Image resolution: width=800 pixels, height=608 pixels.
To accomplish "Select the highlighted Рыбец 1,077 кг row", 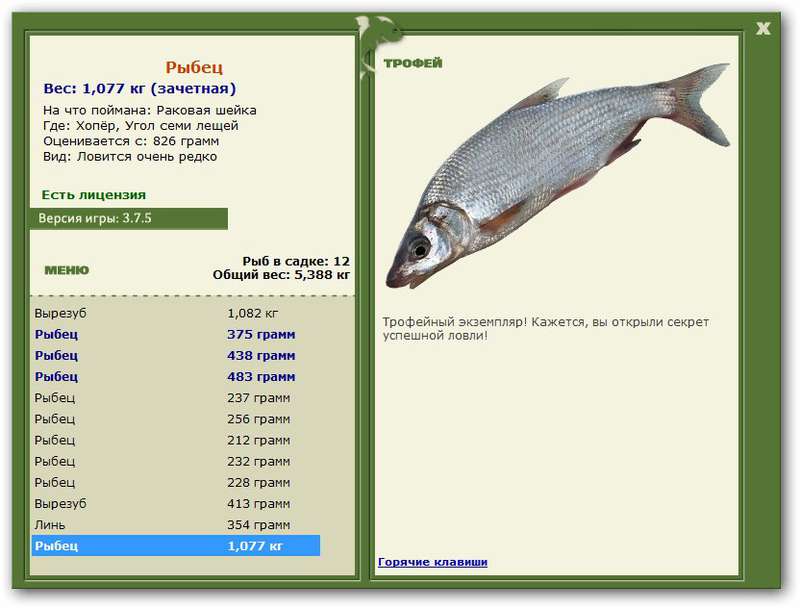I will (176, 546).
